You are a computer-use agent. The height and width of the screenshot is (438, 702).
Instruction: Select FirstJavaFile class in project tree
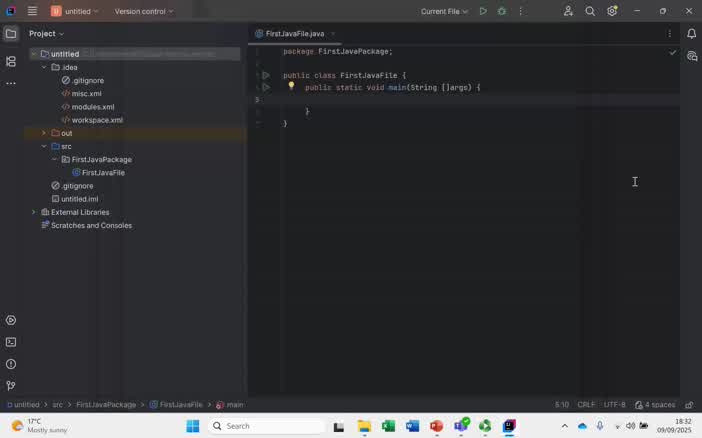(x=98, y=172)
